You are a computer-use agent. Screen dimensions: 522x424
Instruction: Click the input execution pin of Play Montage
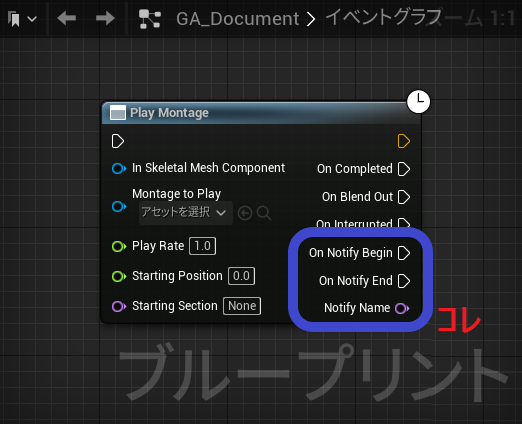[118, 141]
